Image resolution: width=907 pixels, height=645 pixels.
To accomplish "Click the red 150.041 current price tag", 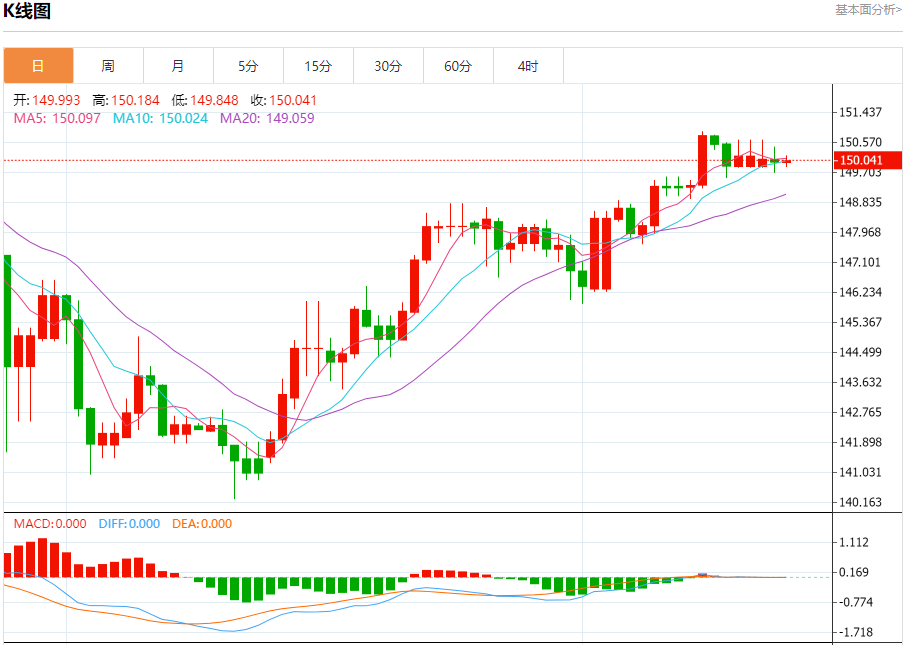I will point(867,160).
